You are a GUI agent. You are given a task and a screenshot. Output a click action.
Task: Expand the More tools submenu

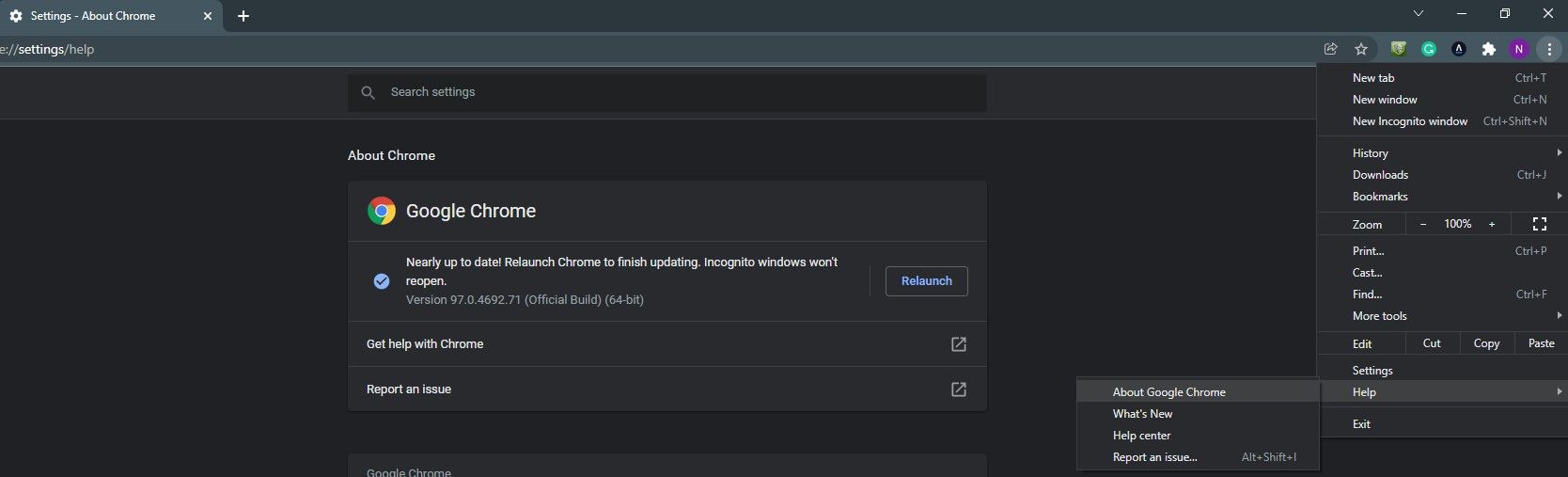point(1442,316)
